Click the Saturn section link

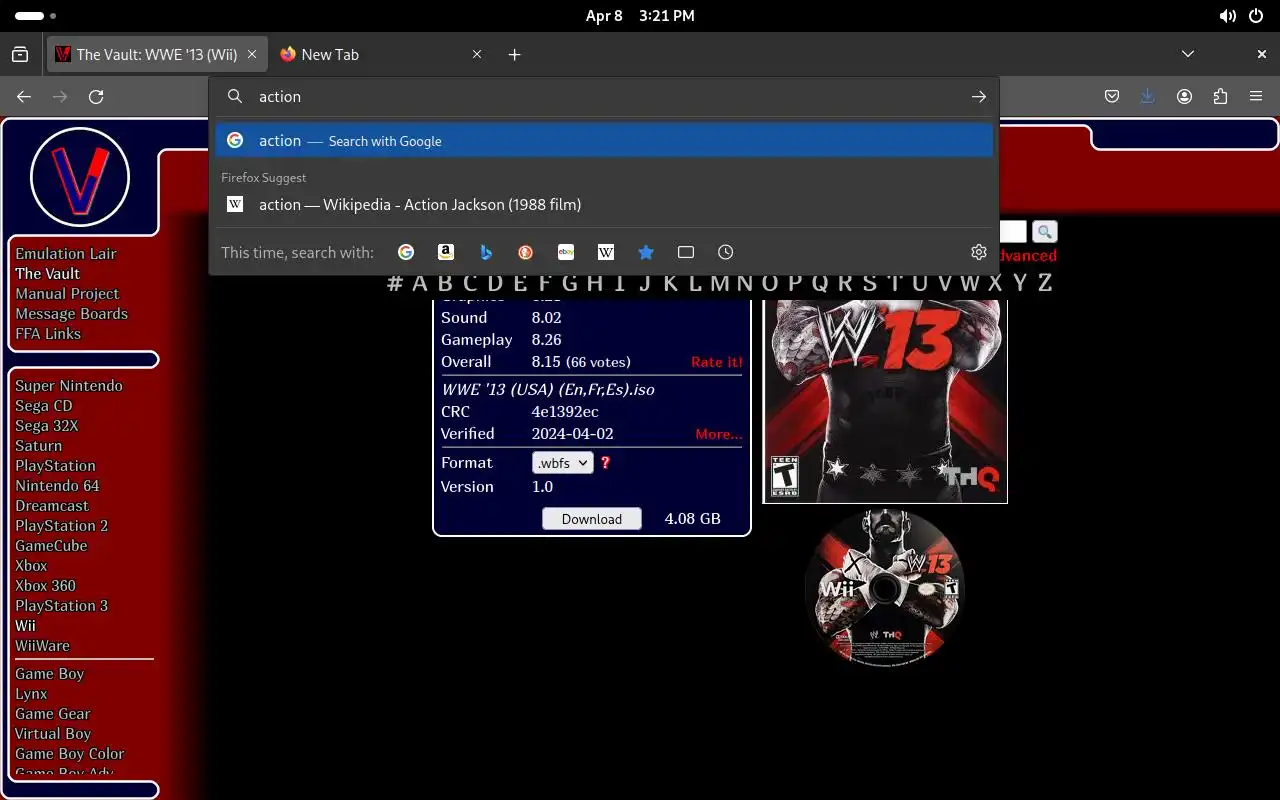pos(38,446)
